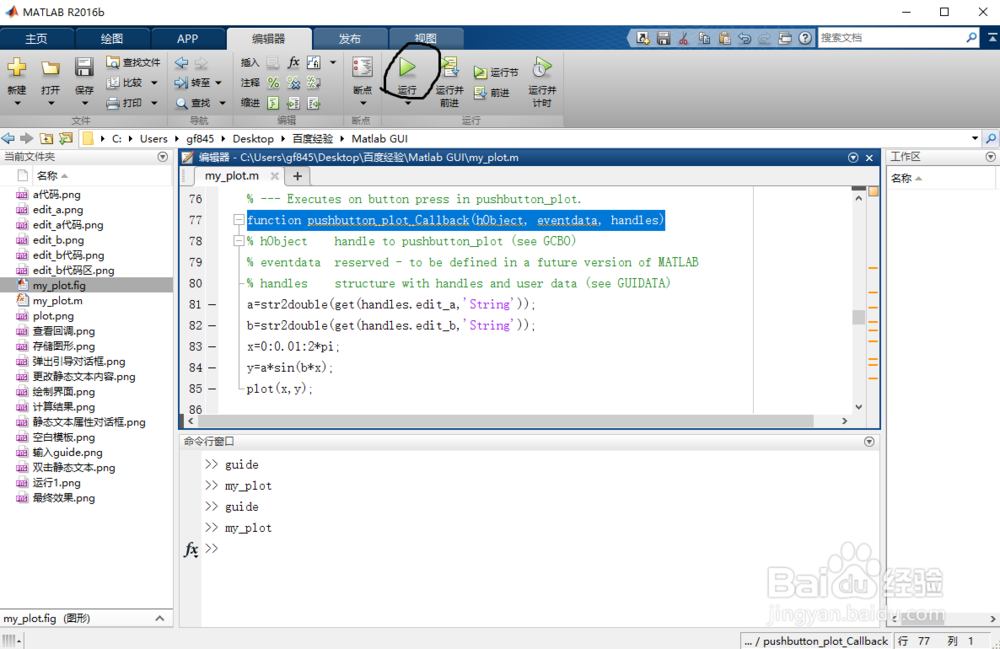This screenshot has height=649, width=1000.
Task: Add a new editor tab with plus
Action: [297, 176]
